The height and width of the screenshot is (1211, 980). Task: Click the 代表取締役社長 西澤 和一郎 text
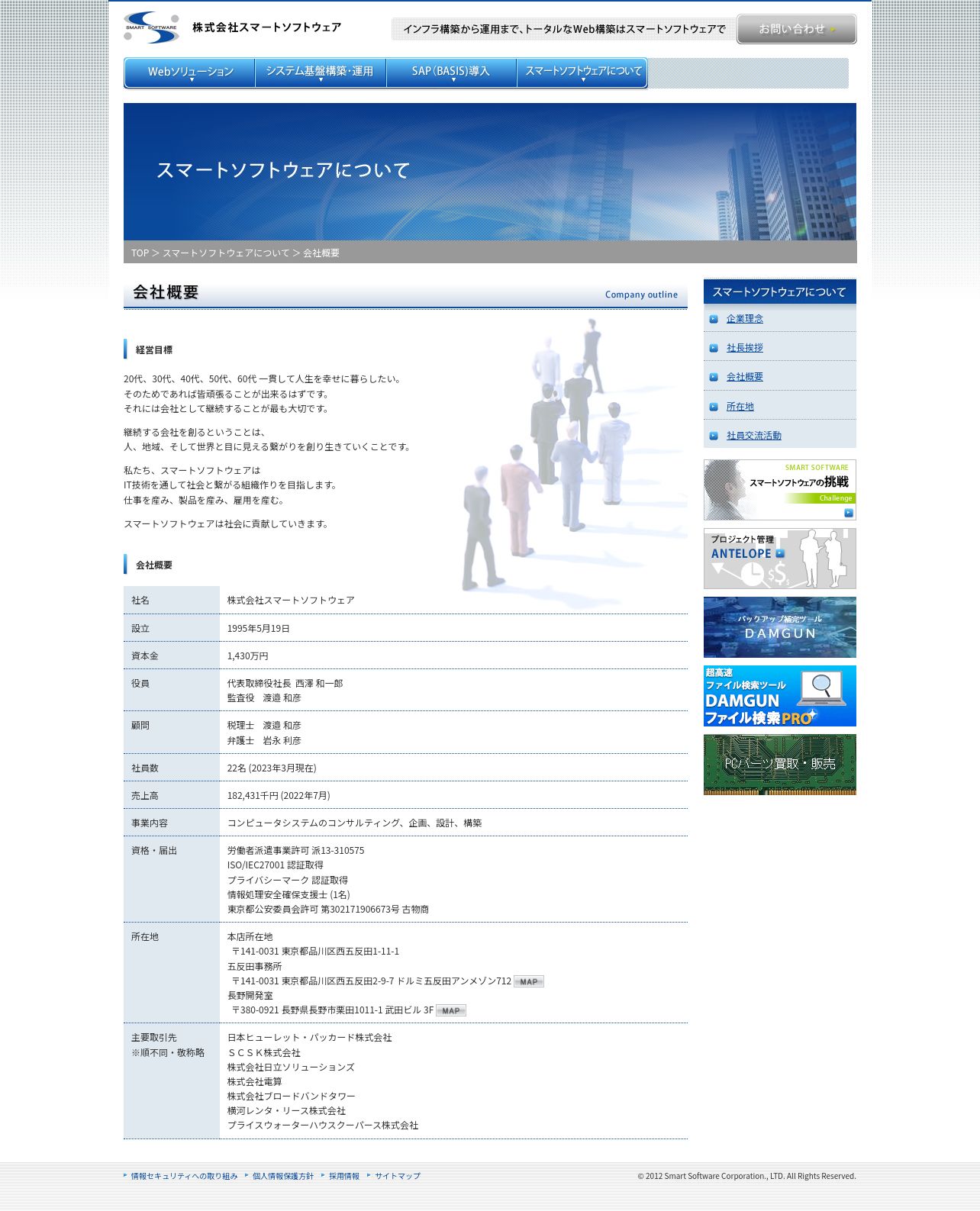(285, 683)
